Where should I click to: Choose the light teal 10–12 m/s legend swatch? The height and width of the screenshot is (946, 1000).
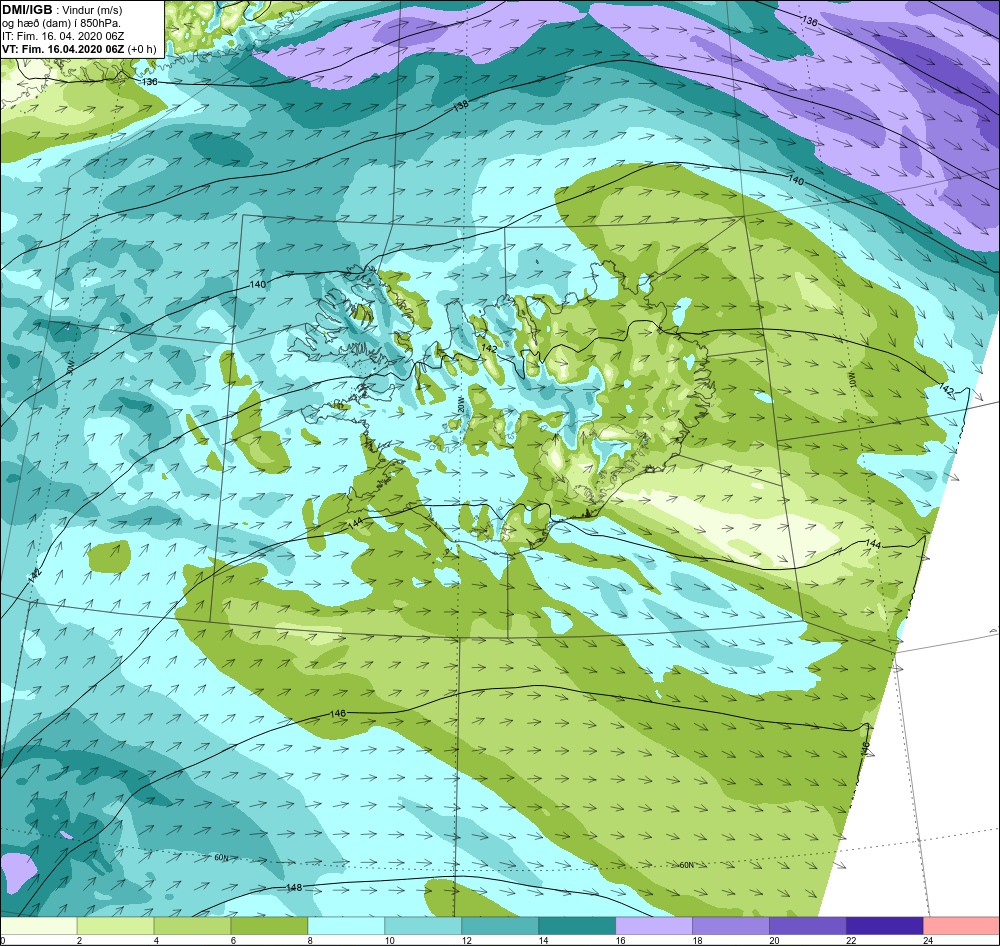[423, 926]
